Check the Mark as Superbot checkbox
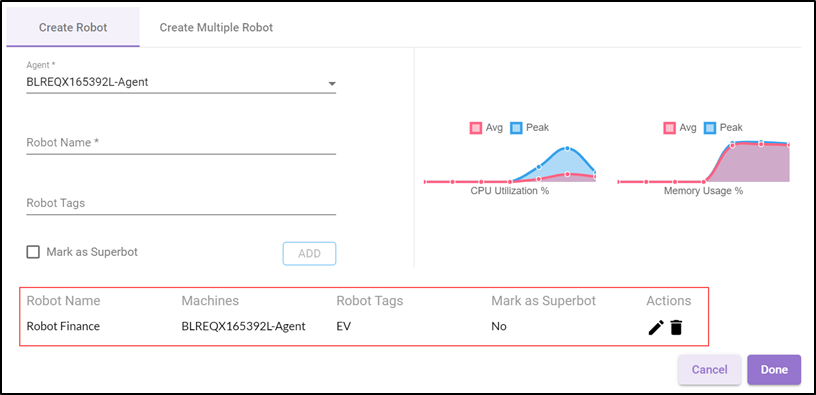This screenshot has width=816, height=395. (x=33, y=252)
